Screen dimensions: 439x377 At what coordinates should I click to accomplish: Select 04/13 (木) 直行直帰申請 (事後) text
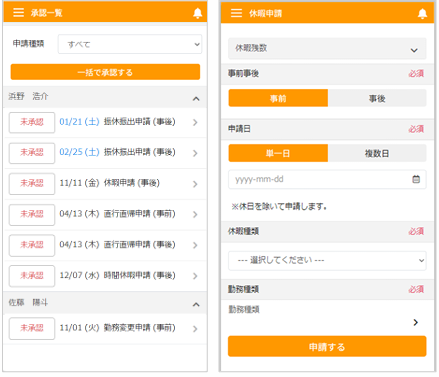pos(117,244)
